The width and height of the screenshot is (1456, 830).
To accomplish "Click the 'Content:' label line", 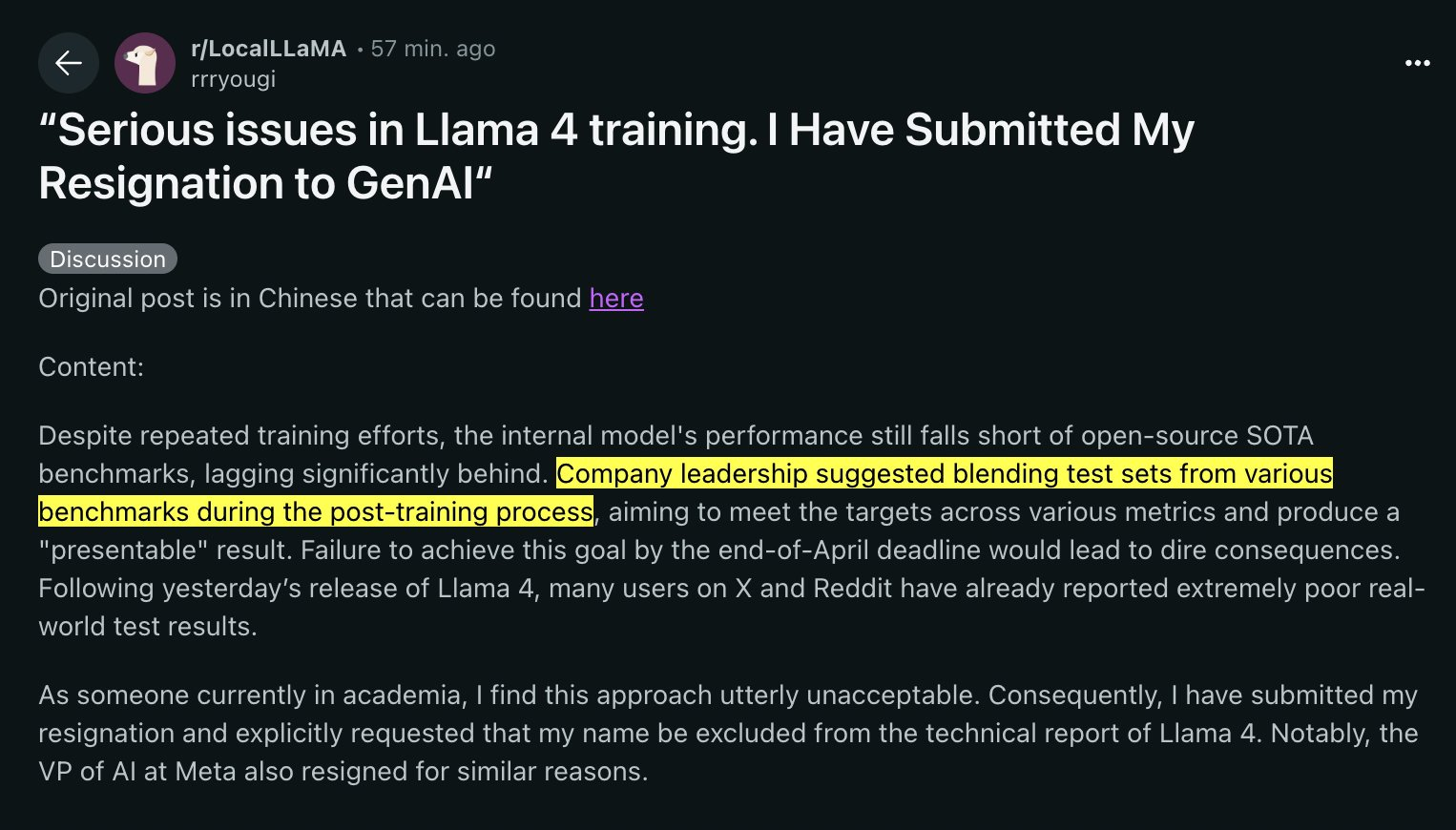I will coord(91,367).
